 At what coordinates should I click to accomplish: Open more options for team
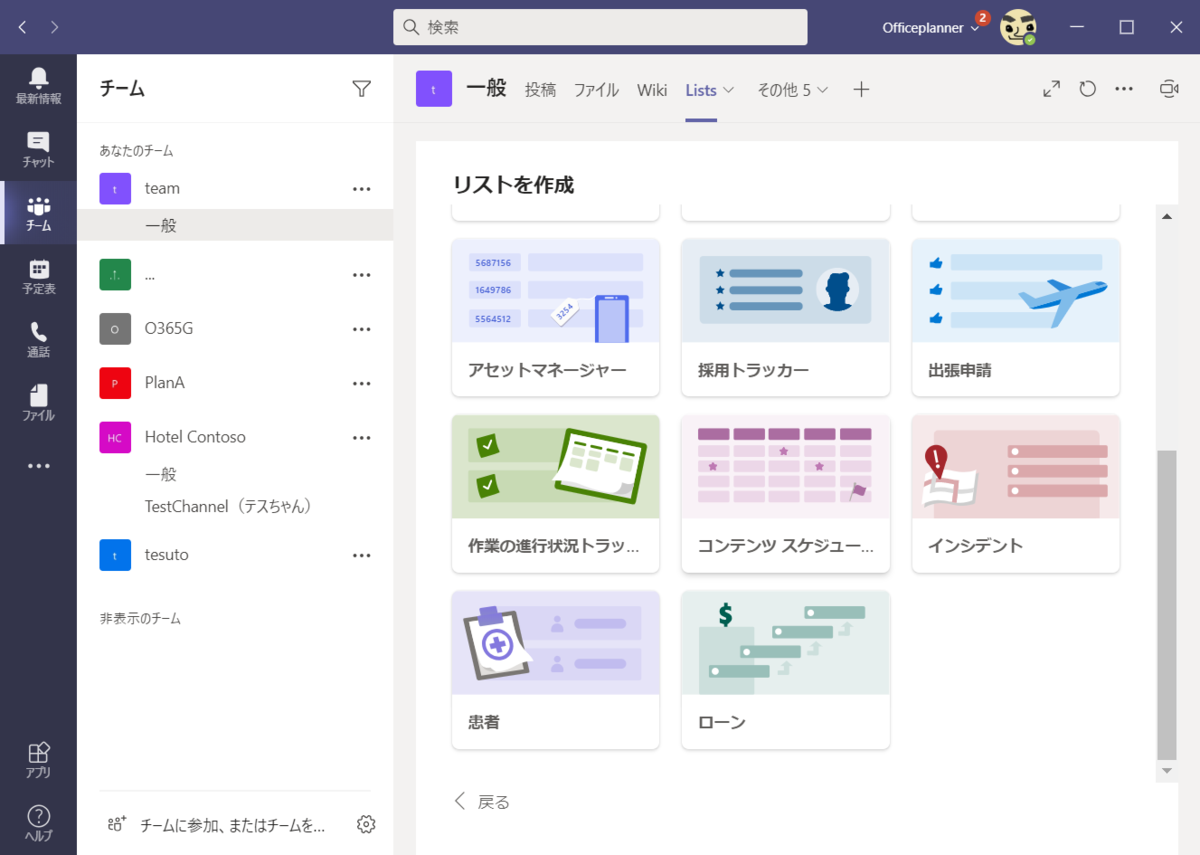362,188
